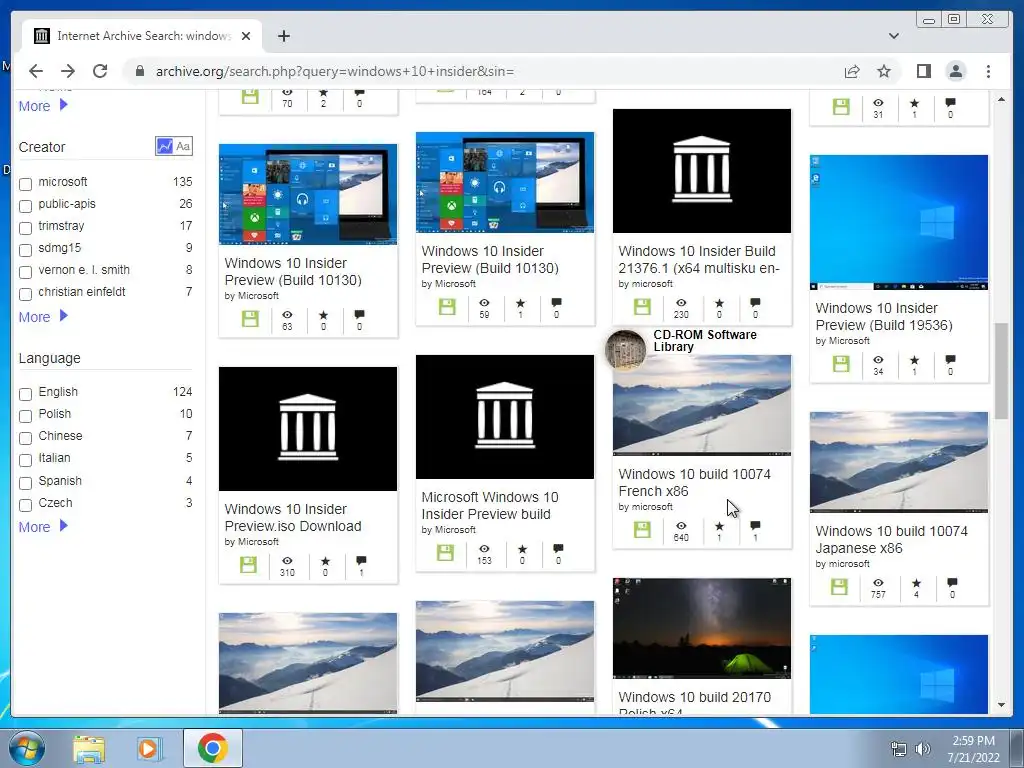Switch Creator filter to graph view
This screenshot has height=768, width=1024.
tap(165, 146)
